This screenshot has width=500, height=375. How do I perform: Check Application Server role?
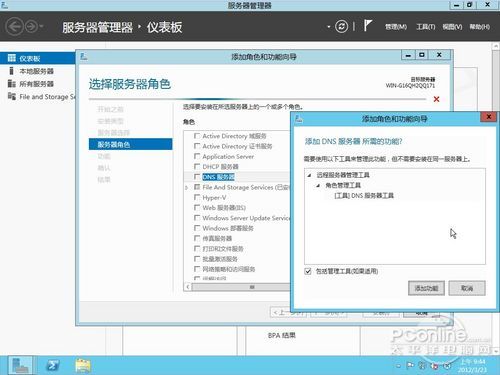click(x=197, y=156)
